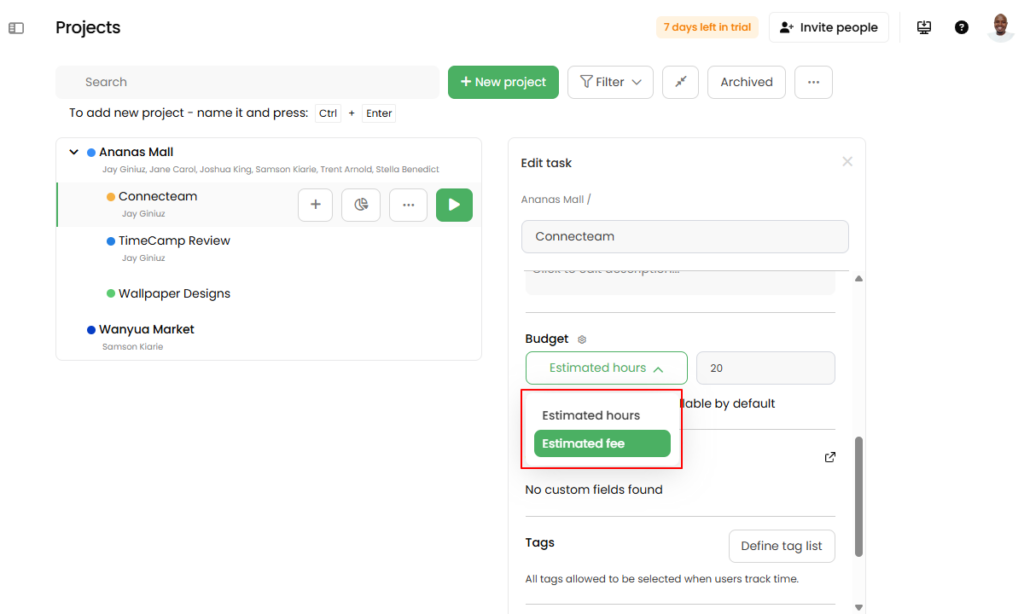This screenshot has height=614, width=1024.
Task: Click the Wanyua Market dark blue dot
Action: tap(91, 330)
